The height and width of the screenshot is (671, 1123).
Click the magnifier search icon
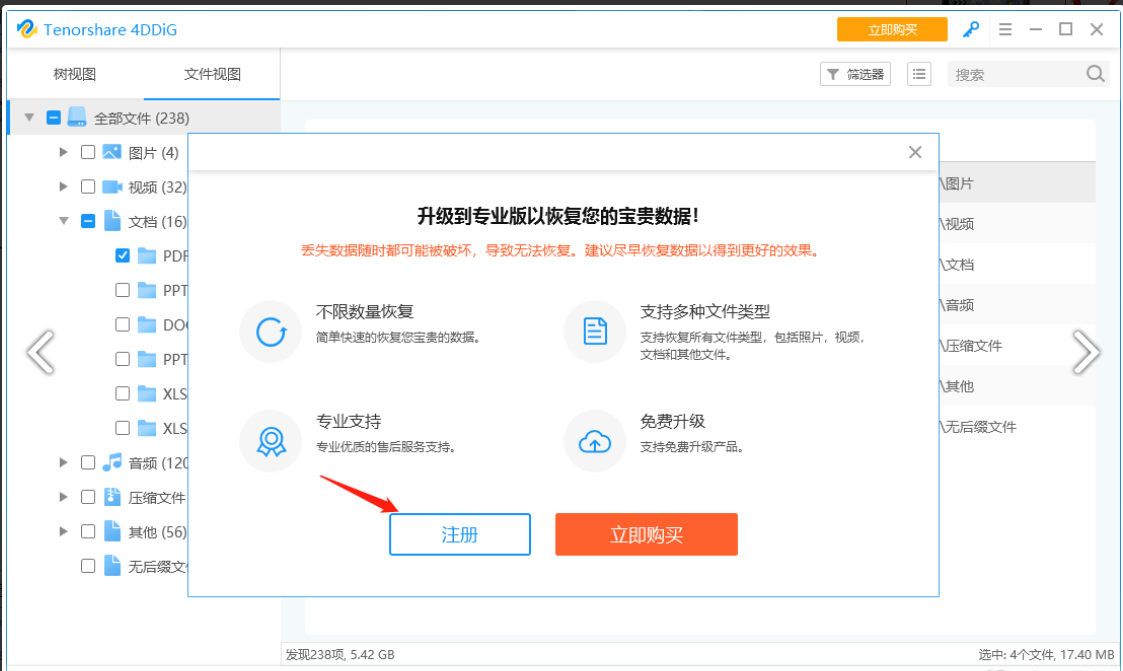1095,74
